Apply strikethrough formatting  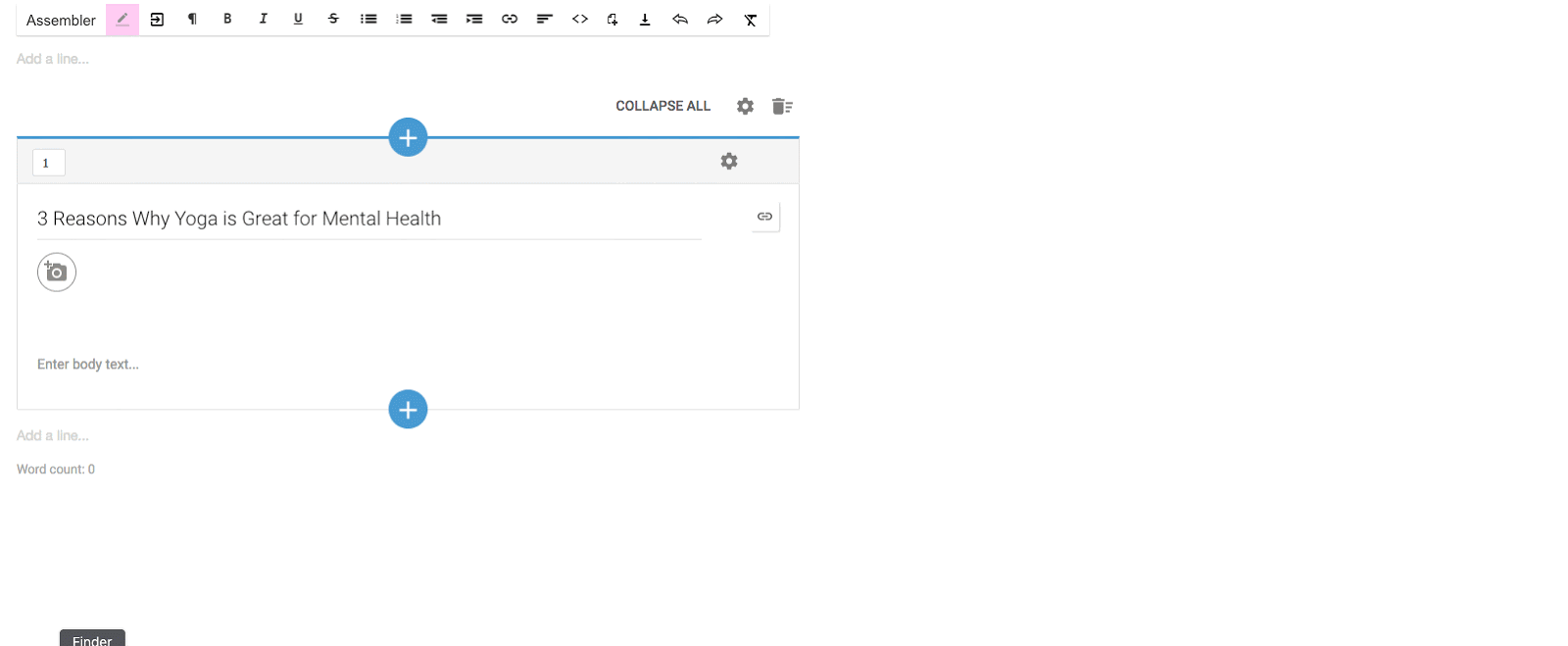333,20
